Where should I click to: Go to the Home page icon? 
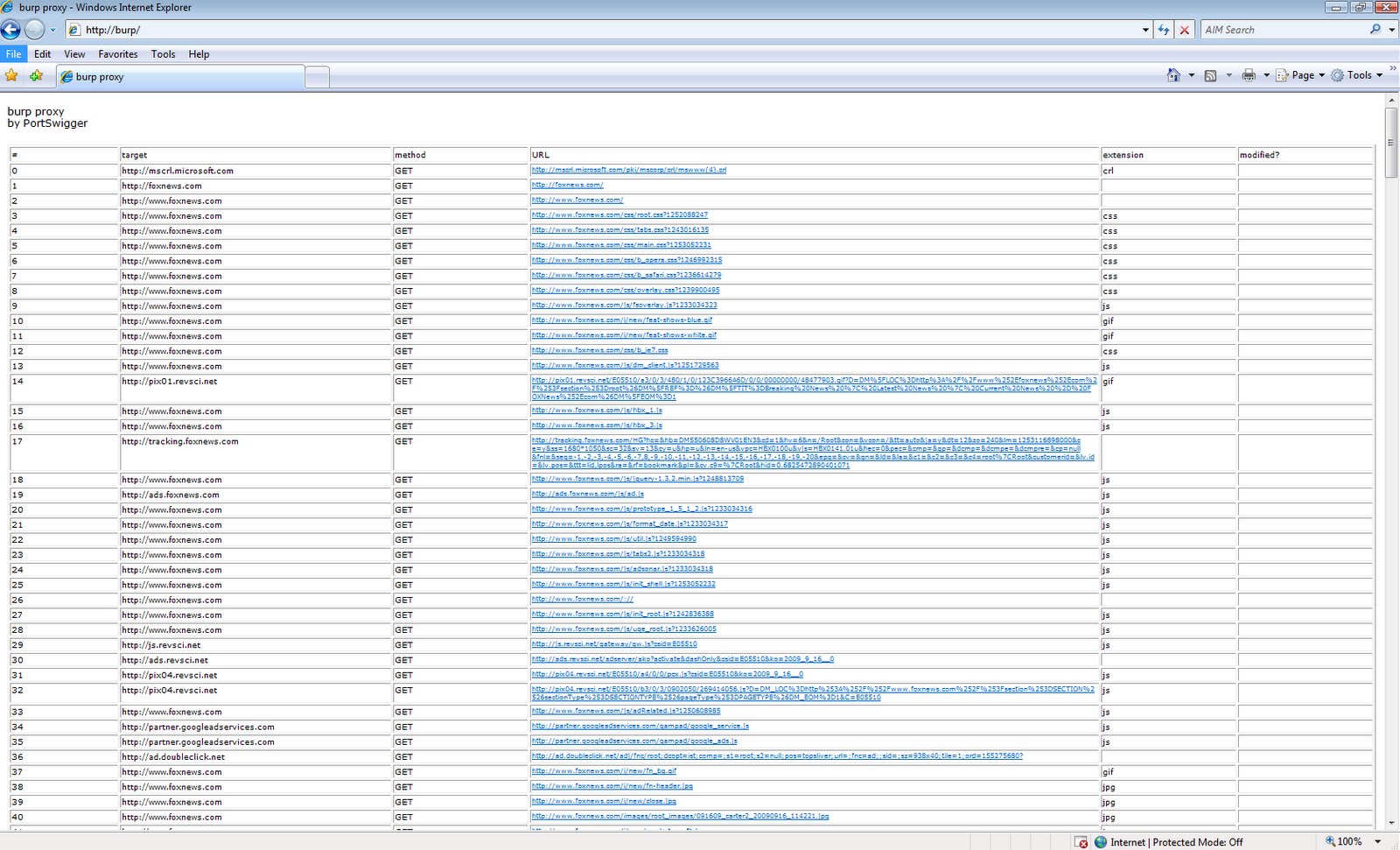(1173, 75)
